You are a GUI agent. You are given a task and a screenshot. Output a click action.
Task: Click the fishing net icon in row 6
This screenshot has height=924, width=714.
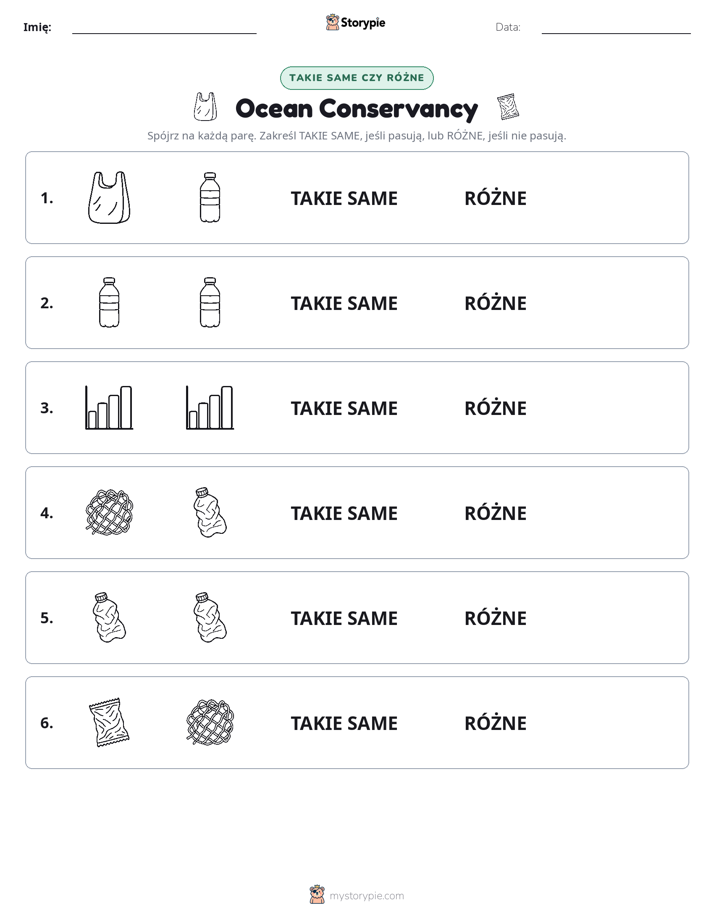[x=210, y=722]
